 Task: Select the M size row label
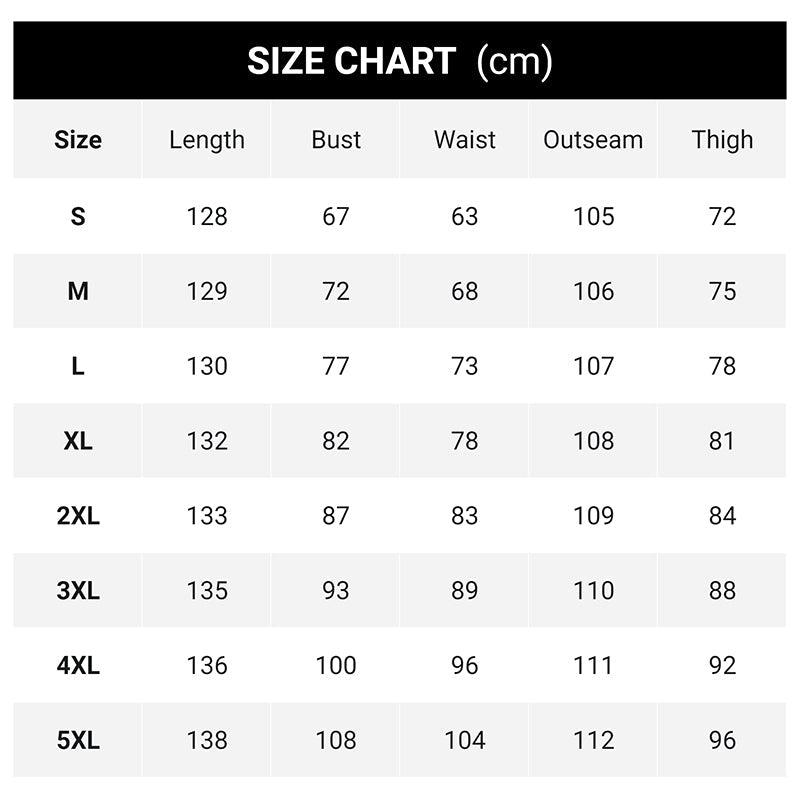point(78,291)
